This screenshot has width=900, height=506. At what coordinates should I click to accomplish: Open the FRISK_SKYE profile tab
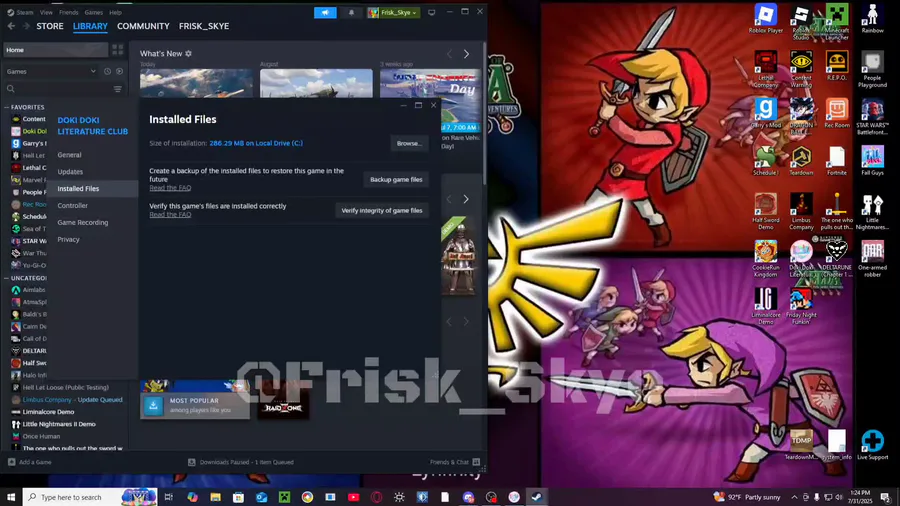(x=204, y=26)
